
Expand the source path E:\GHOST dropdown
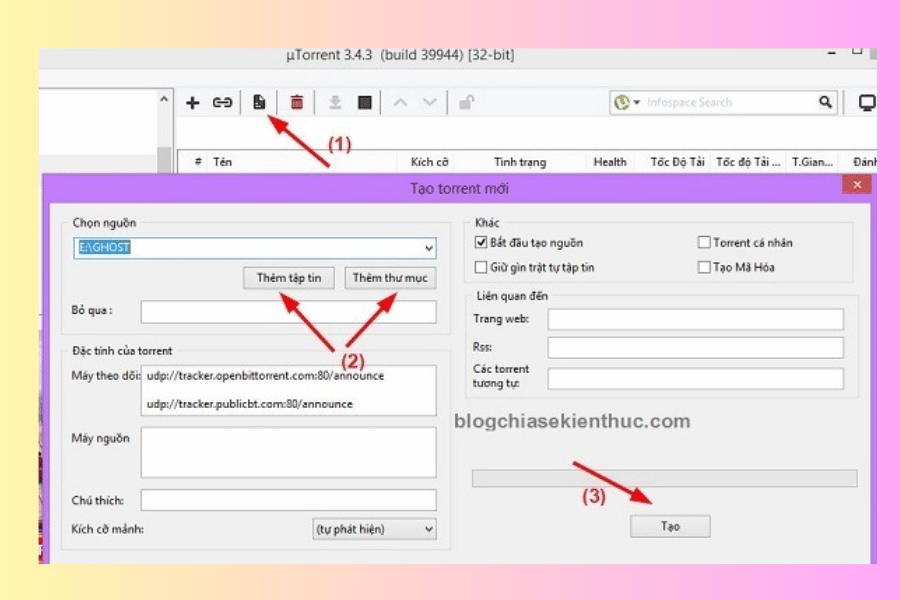point(429,248)
